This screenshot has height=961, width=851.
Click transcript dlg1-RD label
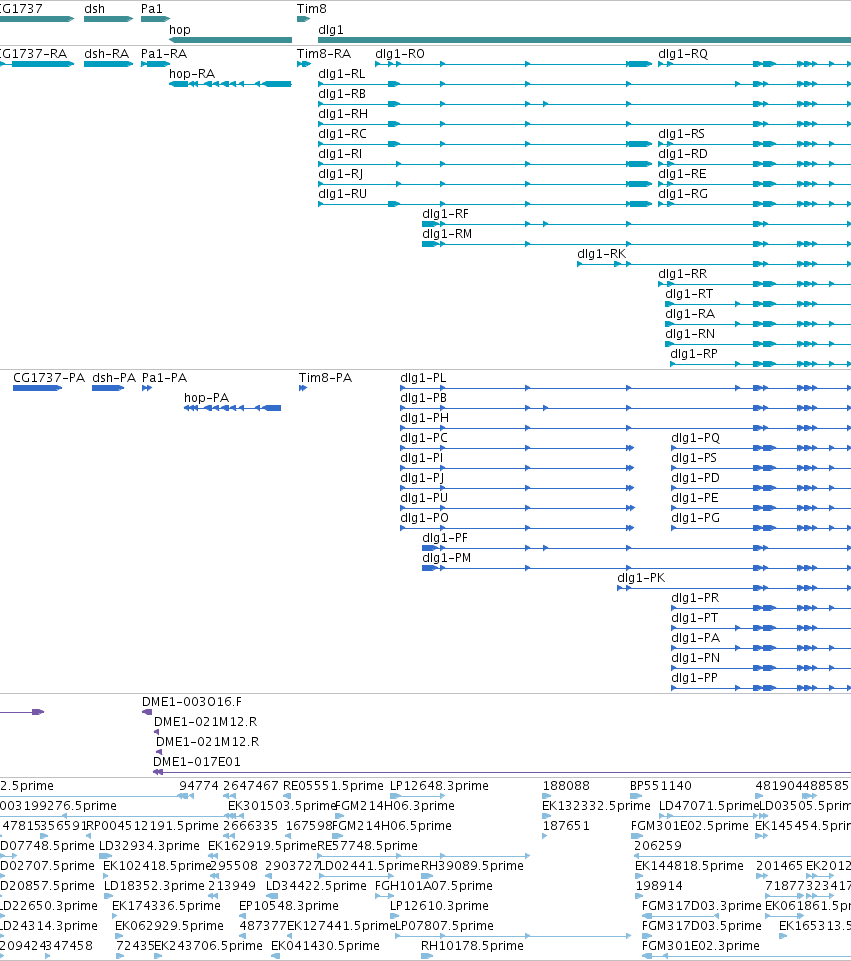[x=683, y=154]
